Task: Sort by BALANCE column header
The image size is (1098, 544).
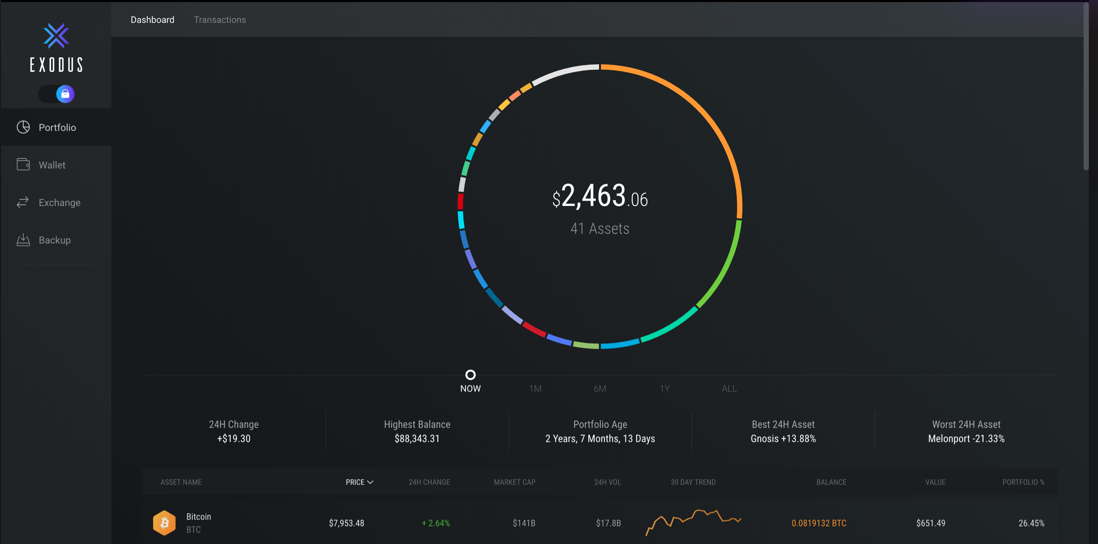Action: pos(831,482)
